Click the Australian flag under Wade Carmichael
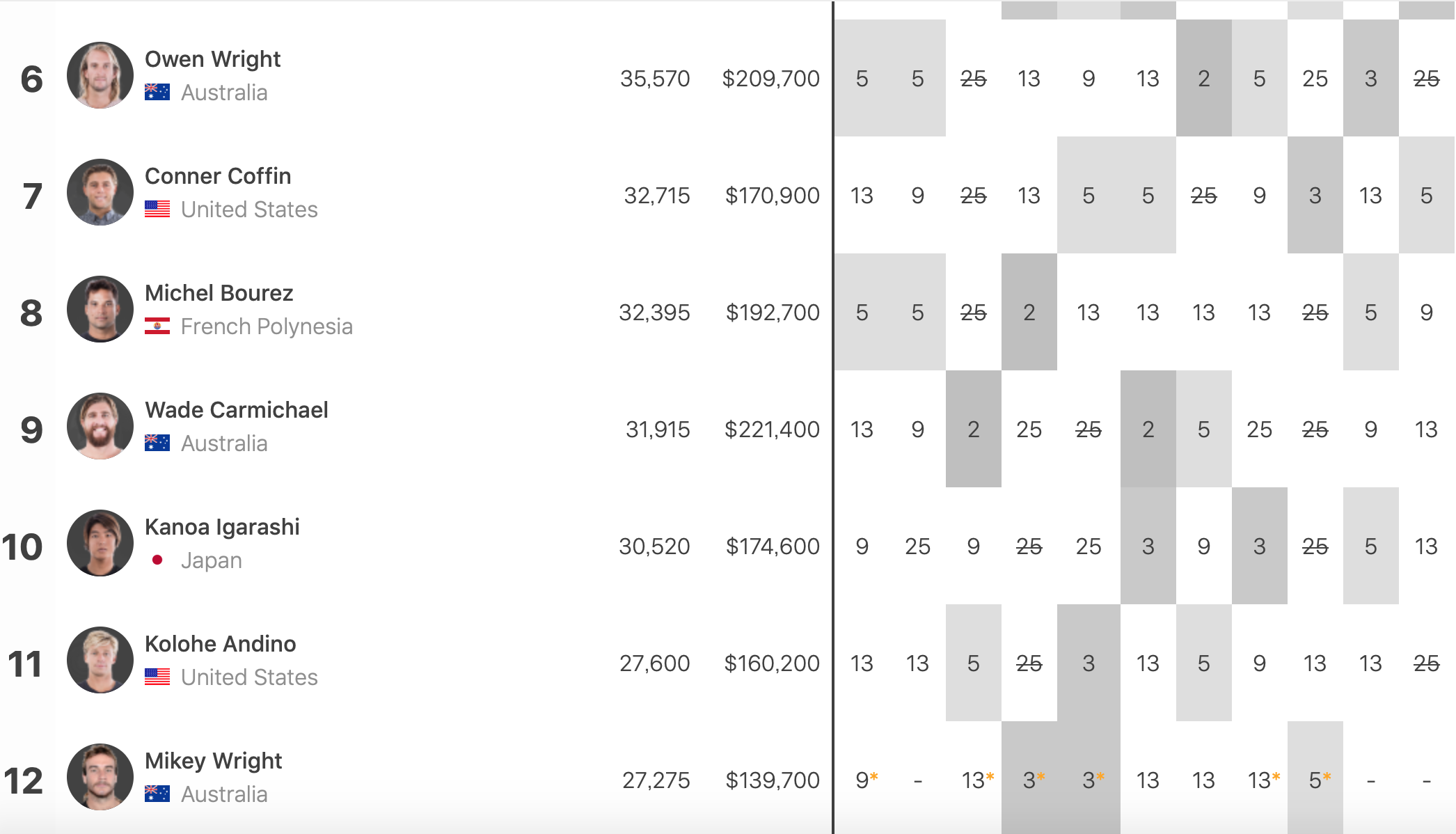 pos(157,443)
